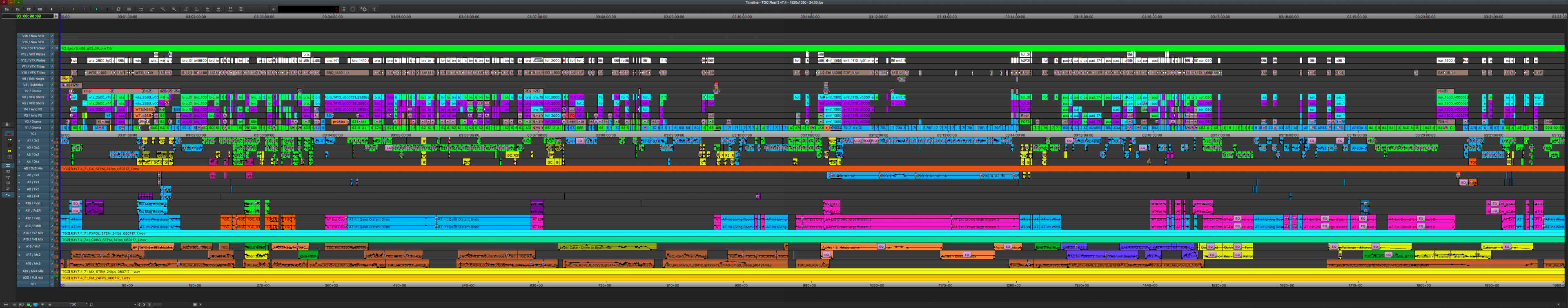This screenshot has width=1568, height=308.
Task: Click the circular record indicator icon
Action: click(x=352, y=10)
